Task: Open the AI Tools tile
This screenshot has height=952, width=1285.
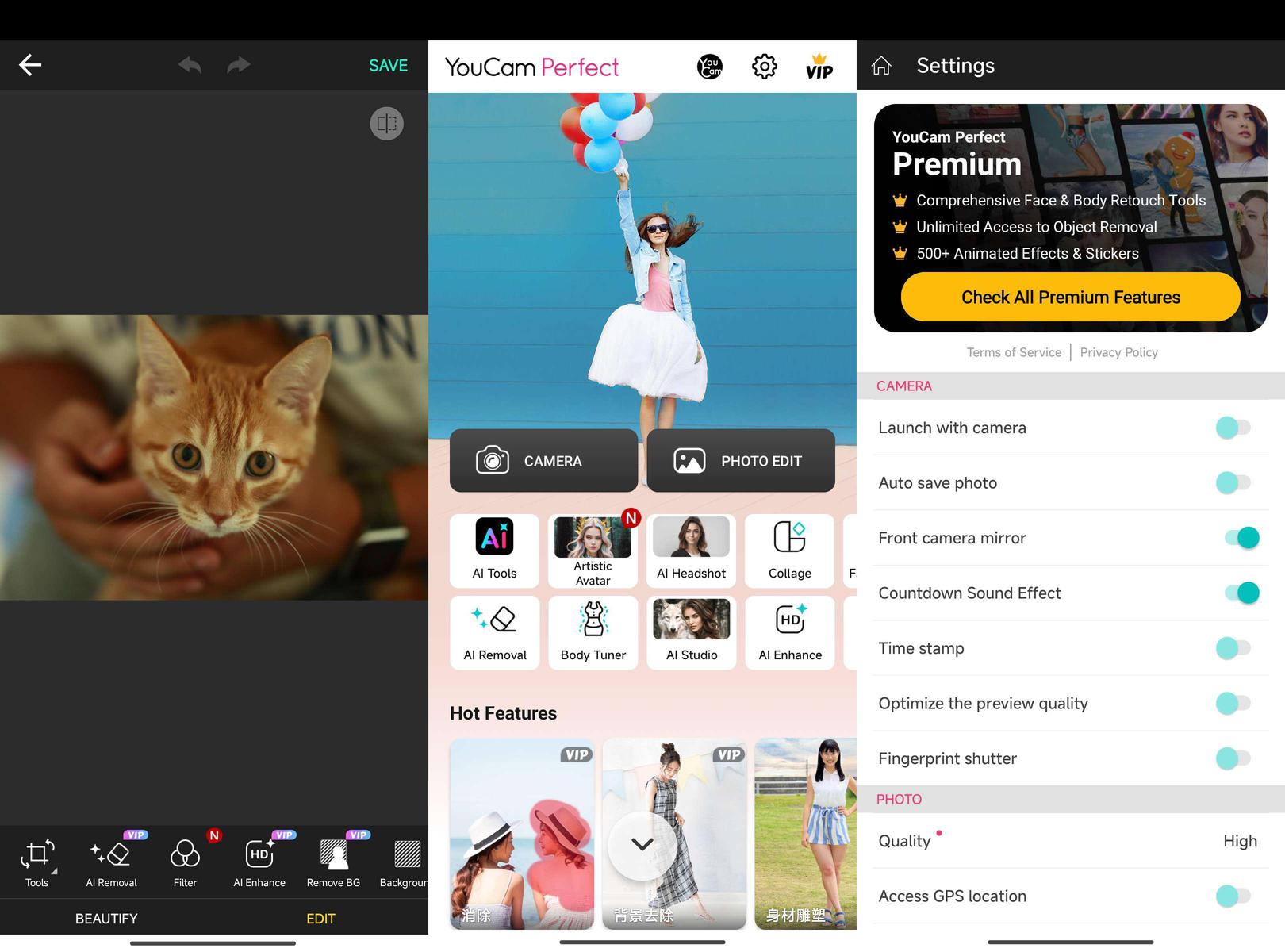Action: click(x=495, y=551)
